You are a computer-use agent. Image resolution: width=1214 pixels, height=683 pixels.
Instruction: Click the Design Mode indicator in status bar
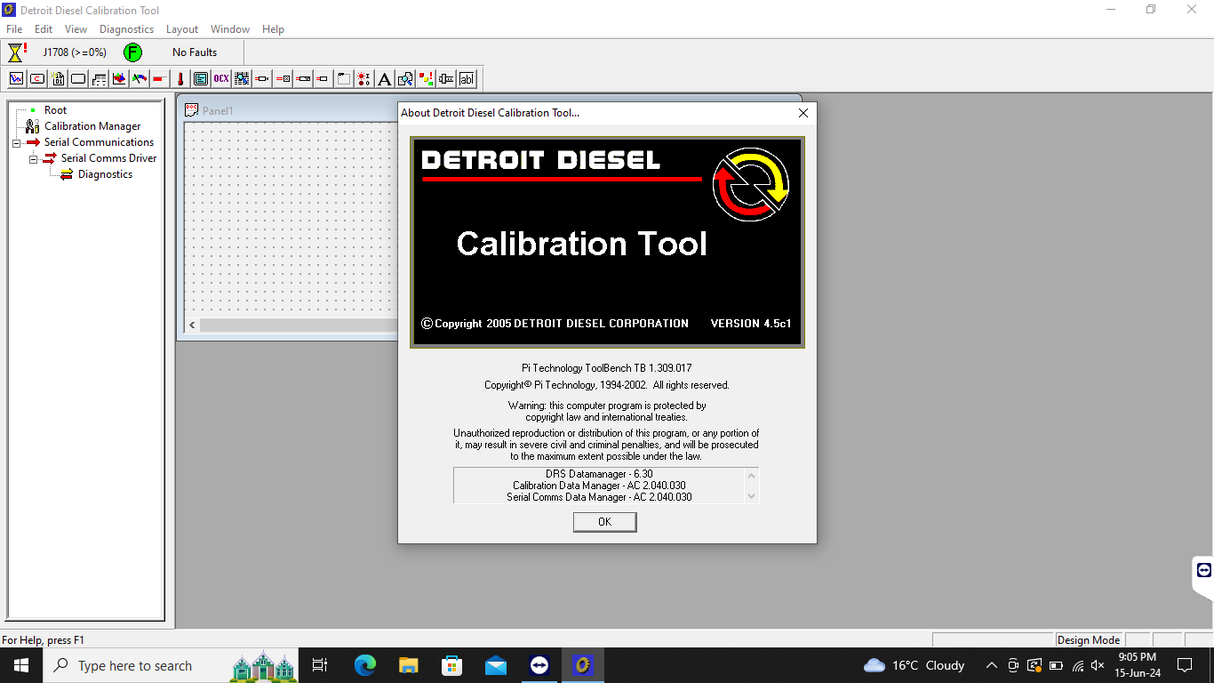1089,639
